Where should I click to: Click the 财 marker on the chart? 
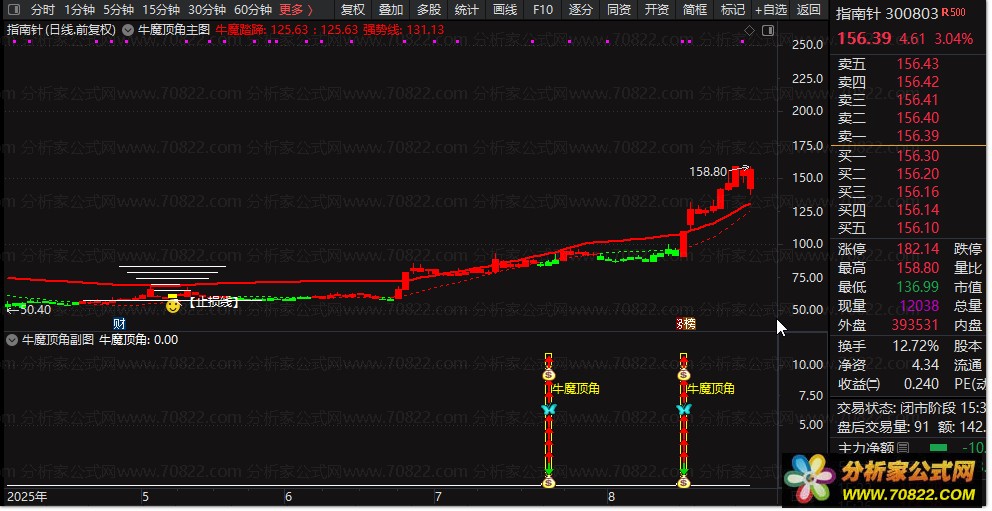click(120, 324)
